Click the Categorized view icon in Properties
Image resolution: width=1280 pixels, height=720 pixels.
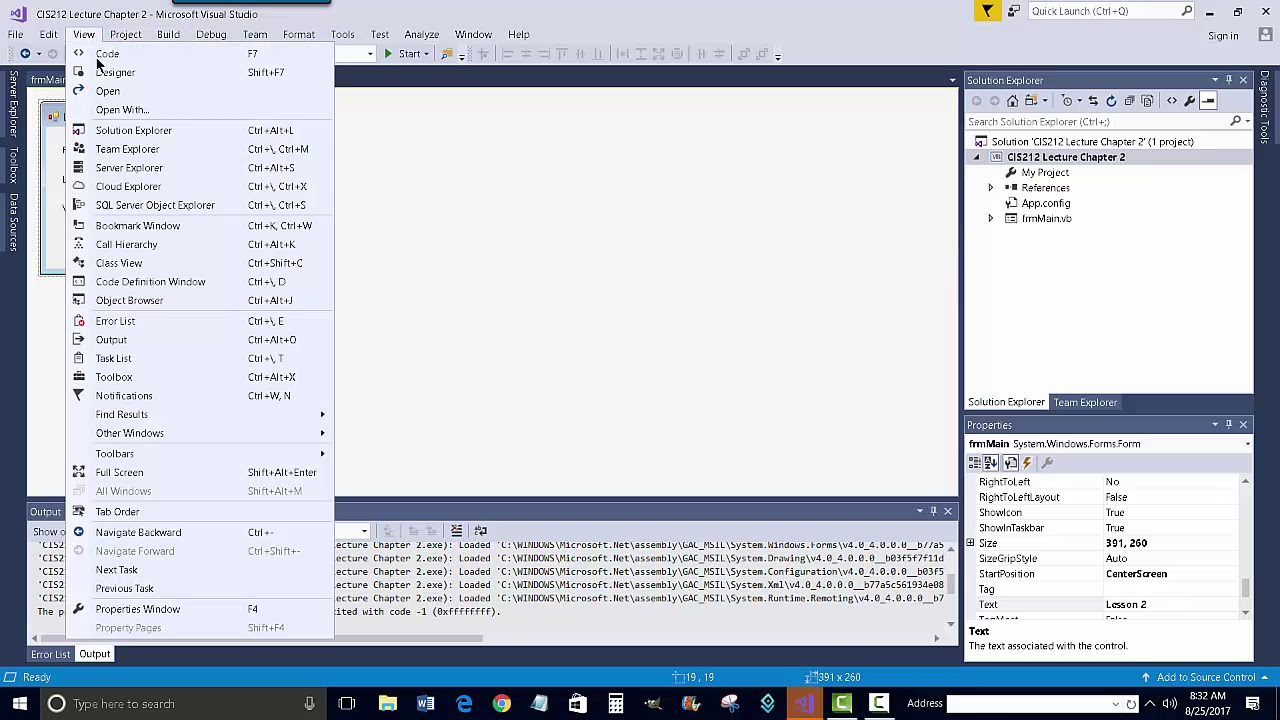[974, 463]
